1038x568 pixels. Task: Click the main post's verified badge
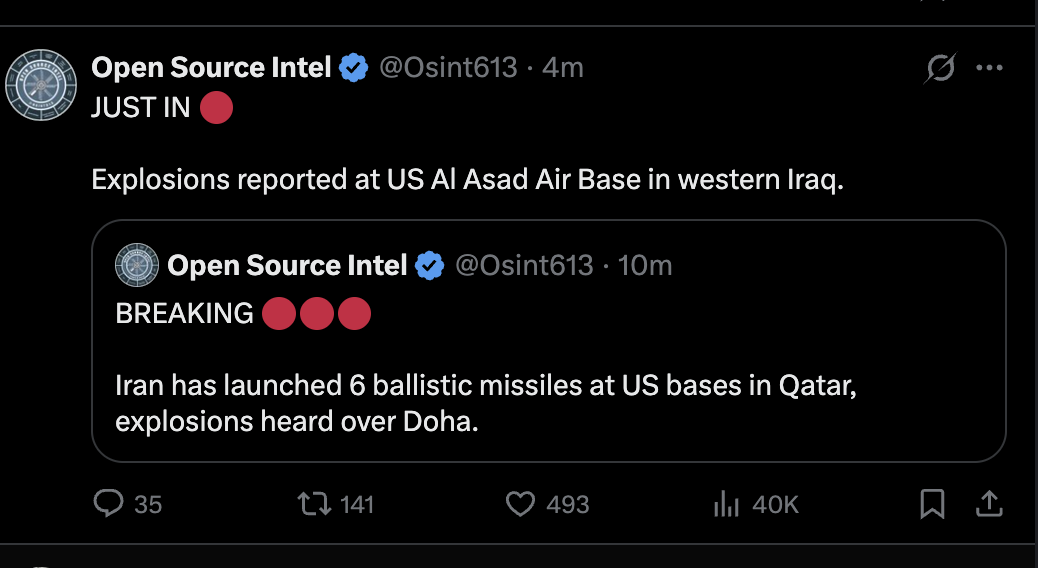point(354,68)
